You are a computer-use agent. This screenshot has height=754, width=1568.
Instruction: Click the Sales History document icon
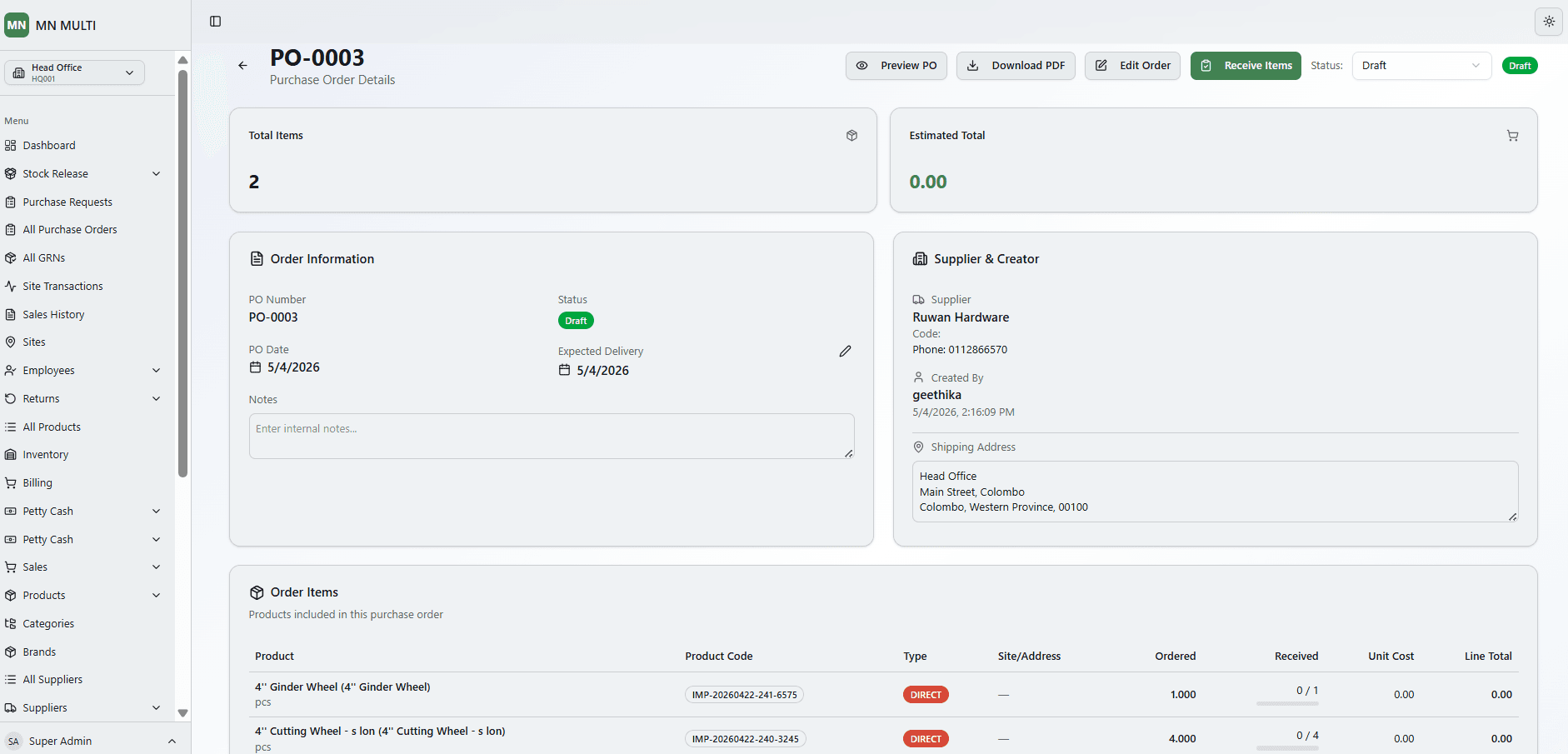11,315
